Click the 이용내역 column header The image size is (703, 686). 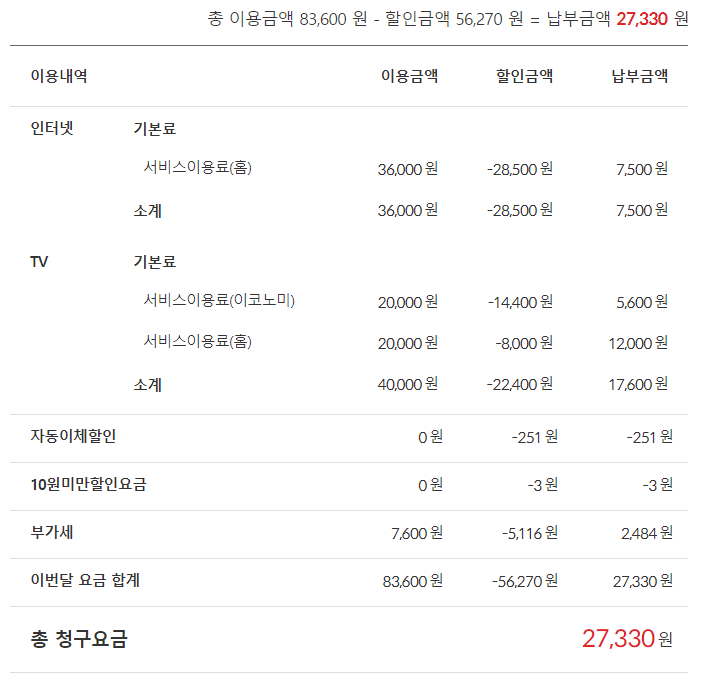[59, 76]
